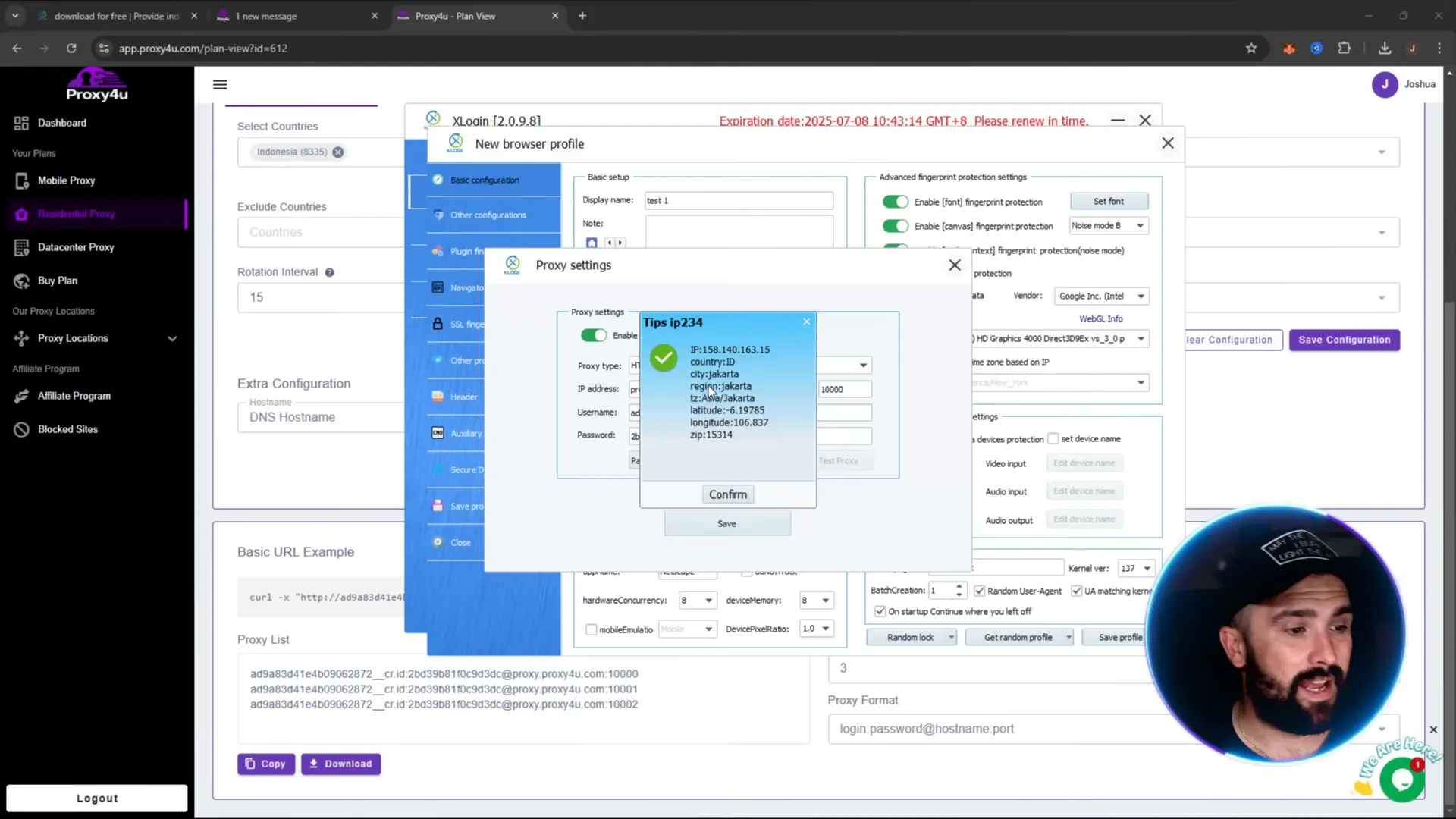Open the Proxy Format dropdown

click(1382, 729)
